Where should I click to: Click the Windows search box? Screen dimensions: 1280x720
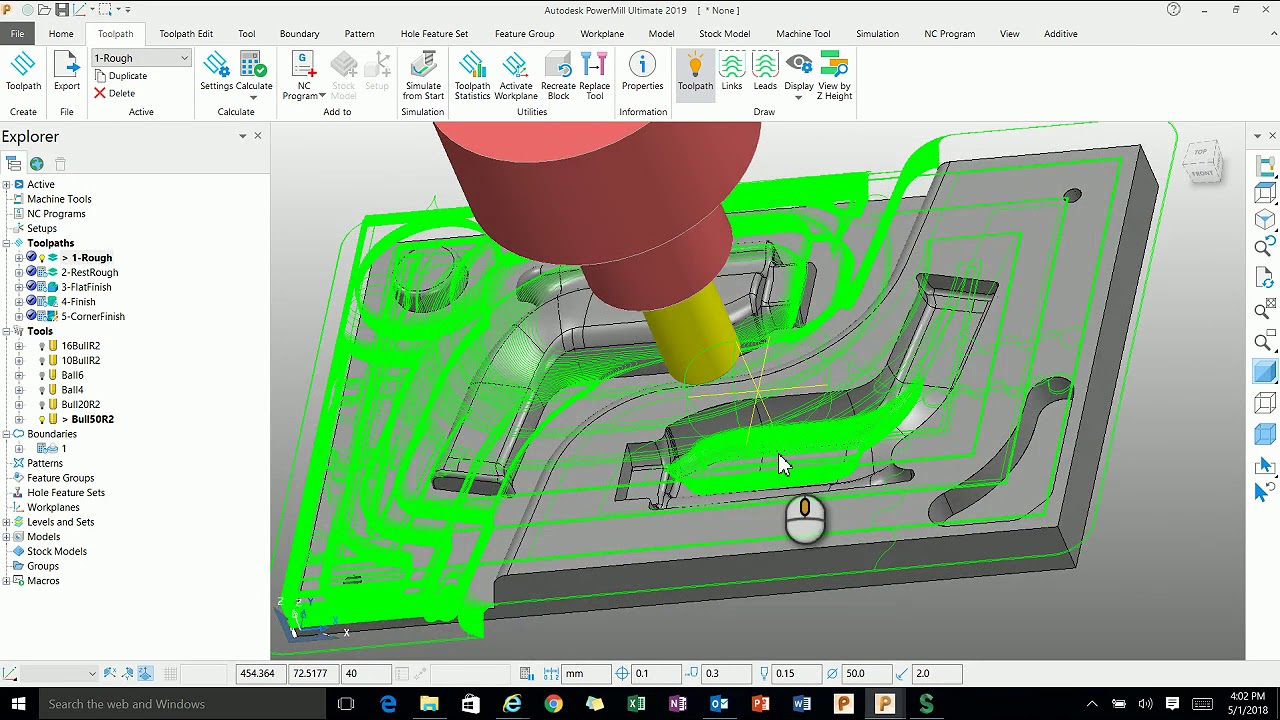(x=180, y=704)
